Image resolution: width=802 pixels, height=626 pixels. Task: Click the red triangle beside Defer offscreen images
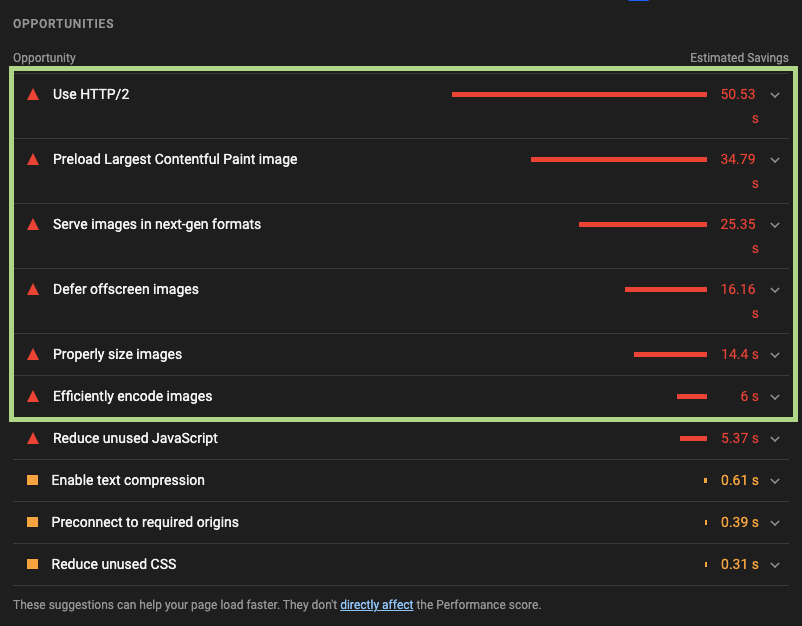tap(33, 289)
